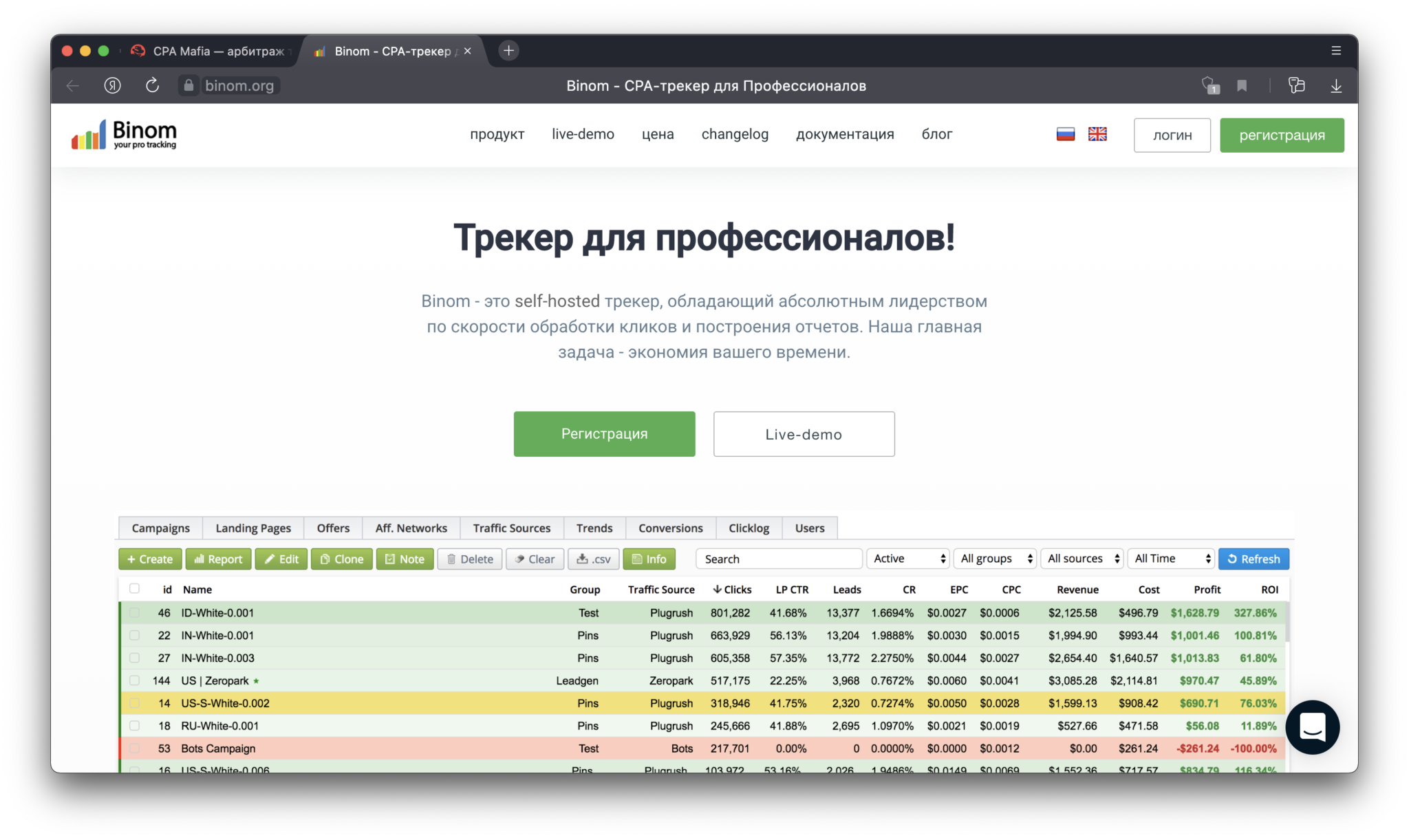Open the browser downloads icon
The width and height of the screenshot is (1409, 840).
pos(1336,85)
